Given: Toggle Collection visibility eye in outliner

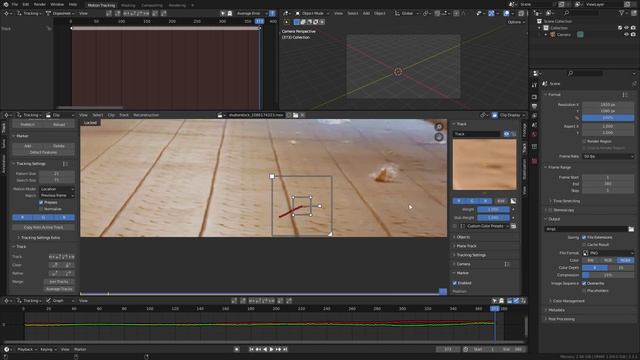Looking at the screenshot, I should pos(626,28).
